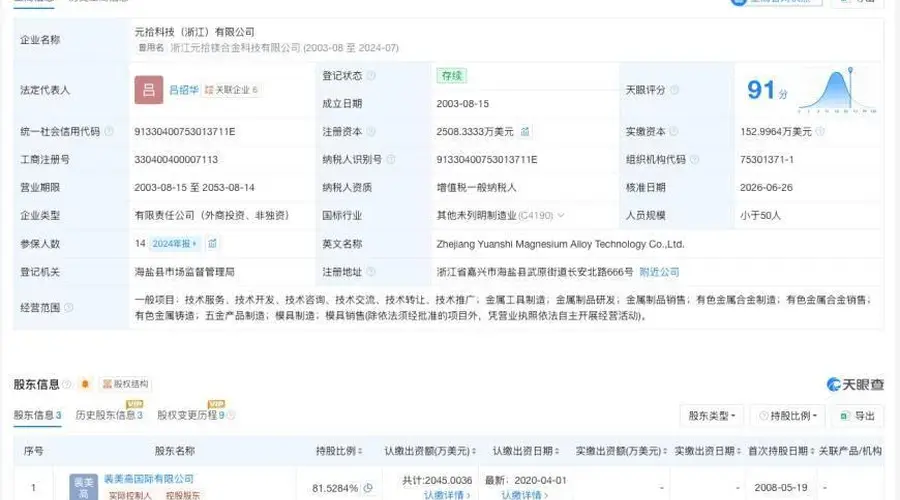Sort by 认缴出资日期 column

525,451
